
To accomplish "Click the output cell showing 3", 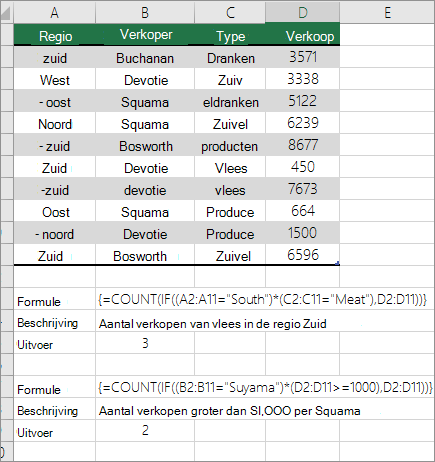I will [x=145, y=343].
